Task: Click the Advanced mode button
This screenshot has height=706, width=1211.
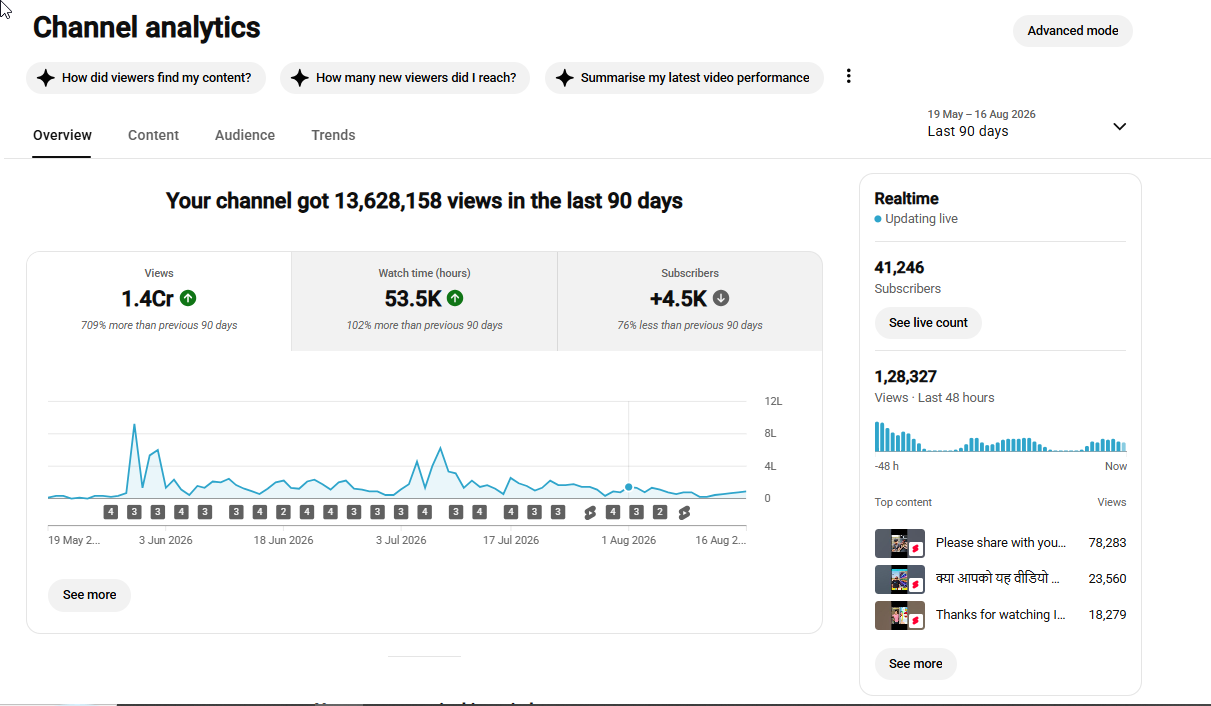Action: tap(1073, 31)
